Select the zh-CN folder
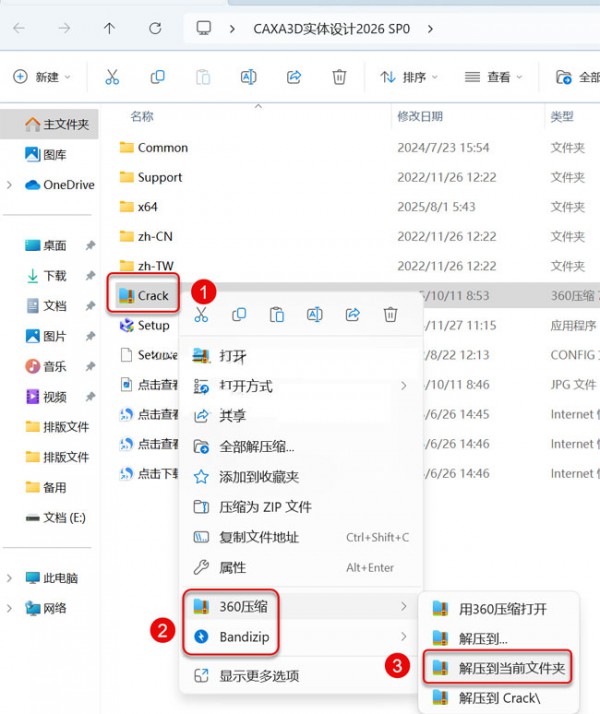Screen dimensions: 600x714 click(x=146, y=236)
